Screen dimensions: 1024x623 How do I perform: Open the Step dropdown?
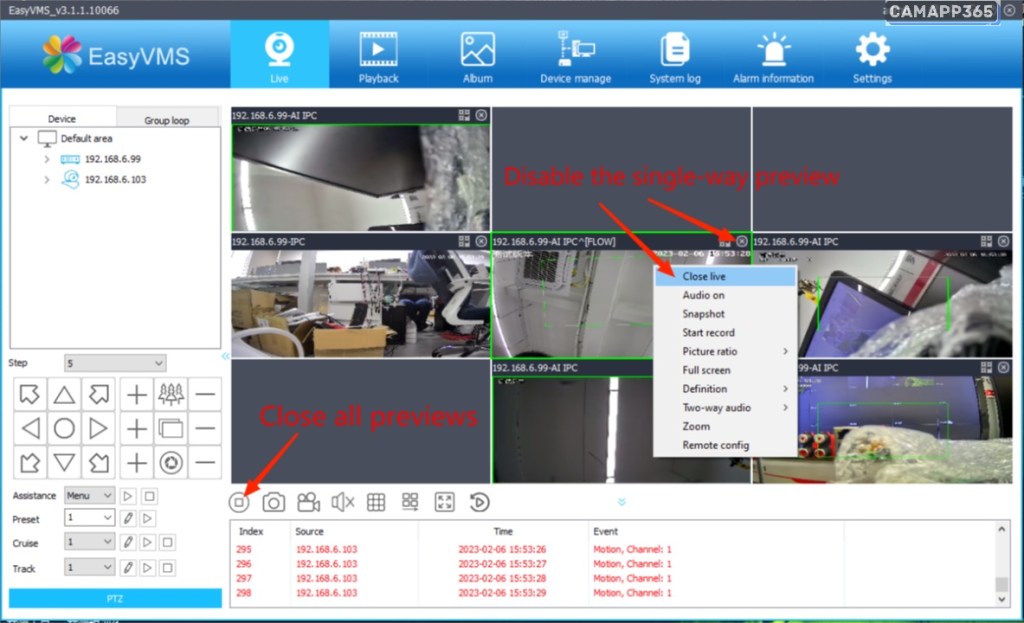coord(115,363)
